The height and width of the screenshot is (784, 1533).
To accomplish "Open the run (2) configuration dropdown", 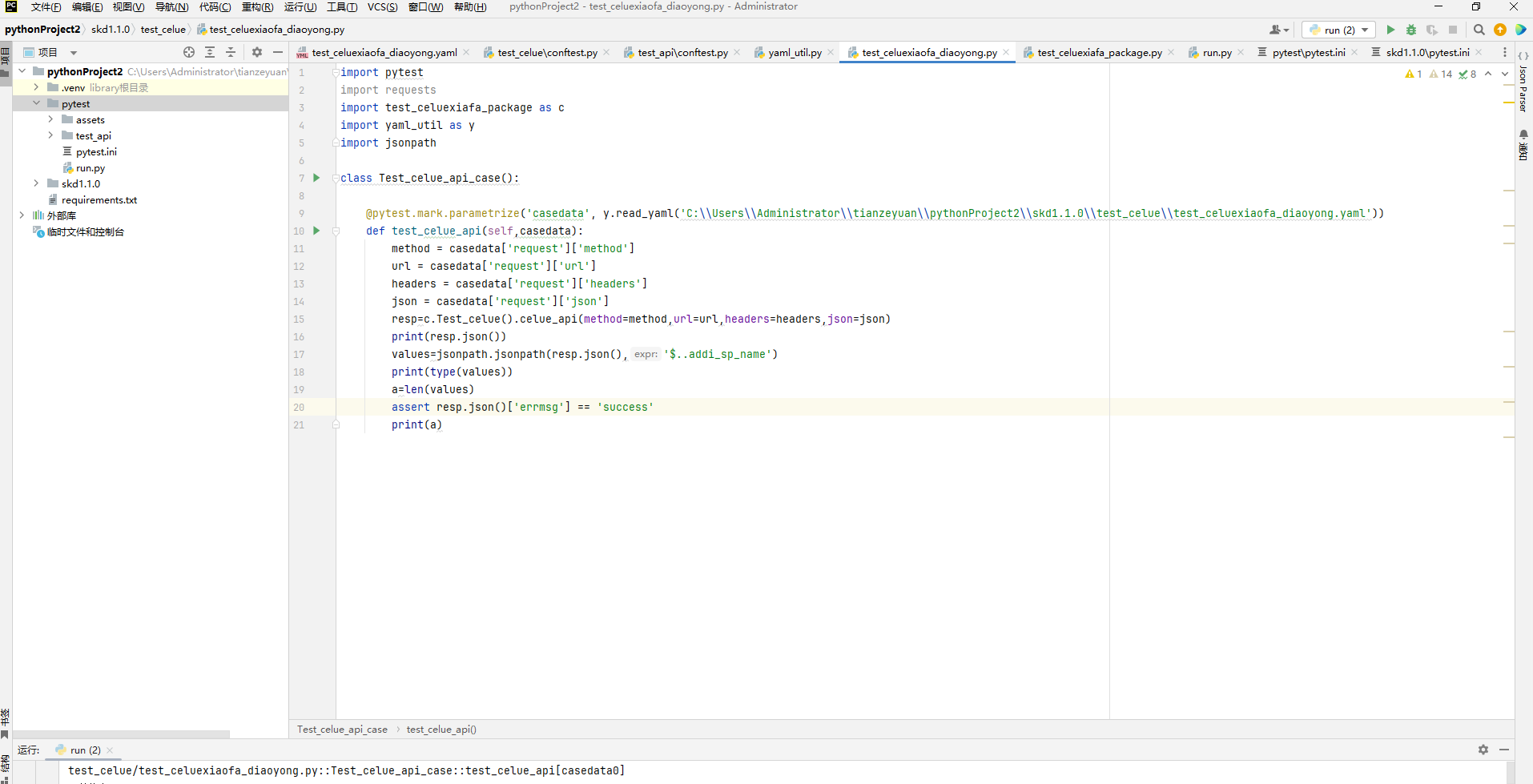I will click(1338, 30).
